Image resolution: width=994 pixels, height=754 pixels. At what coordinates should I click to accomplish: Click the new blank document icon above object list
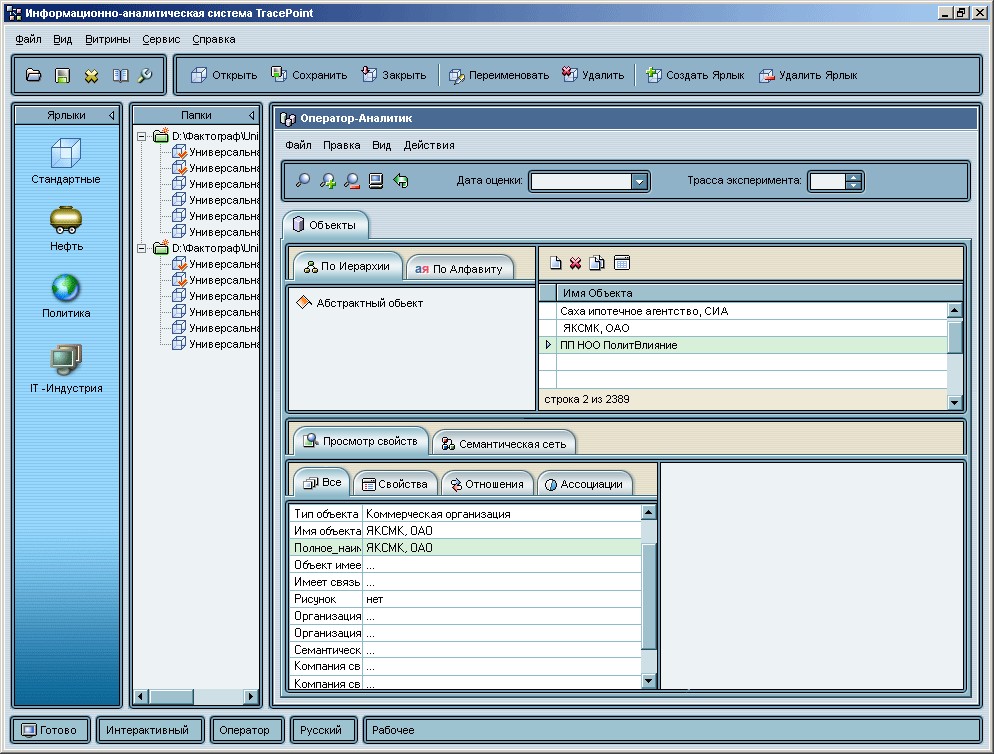555,263
